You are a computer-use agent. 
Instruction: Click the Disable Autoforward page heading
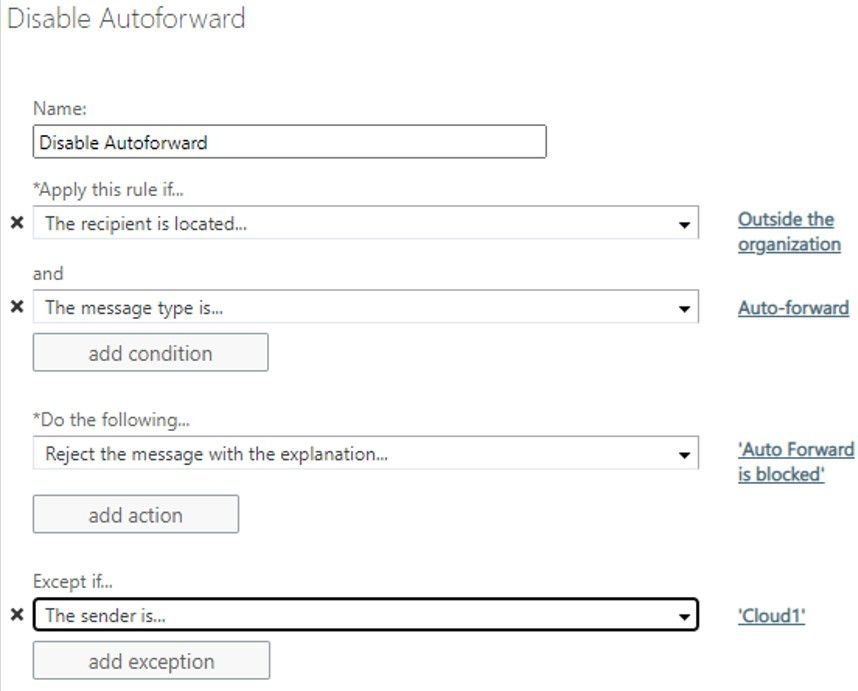(126, 19)
